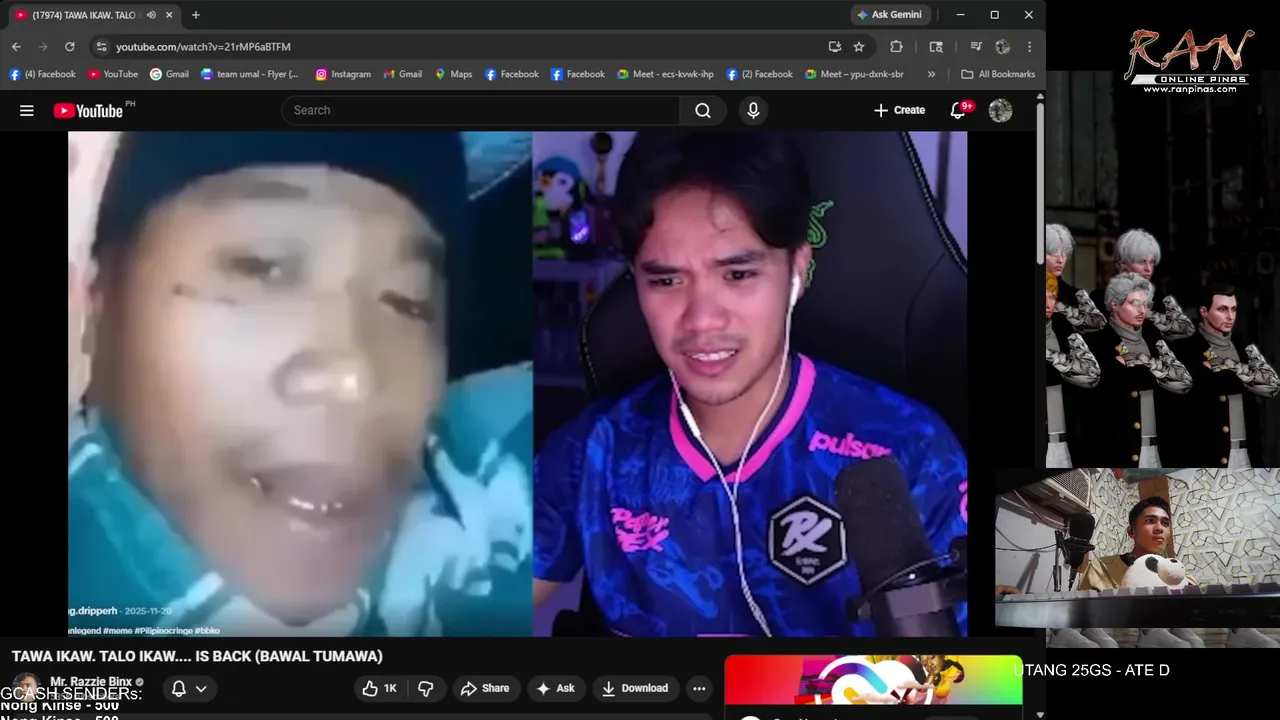Install app icon in the address bar
Viewport: 1280px width, 720px height.
(x=835, y=46)
